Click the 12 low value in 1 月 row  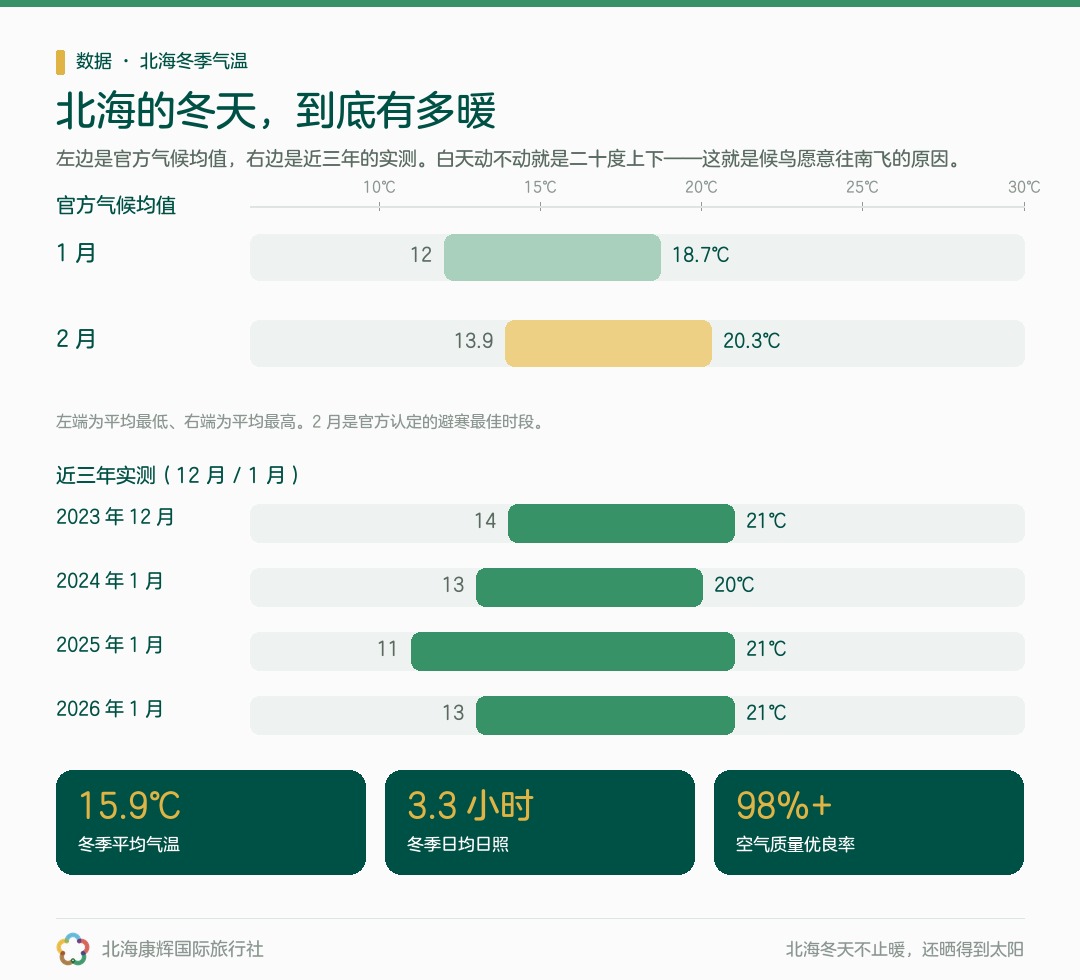(421, 255)
